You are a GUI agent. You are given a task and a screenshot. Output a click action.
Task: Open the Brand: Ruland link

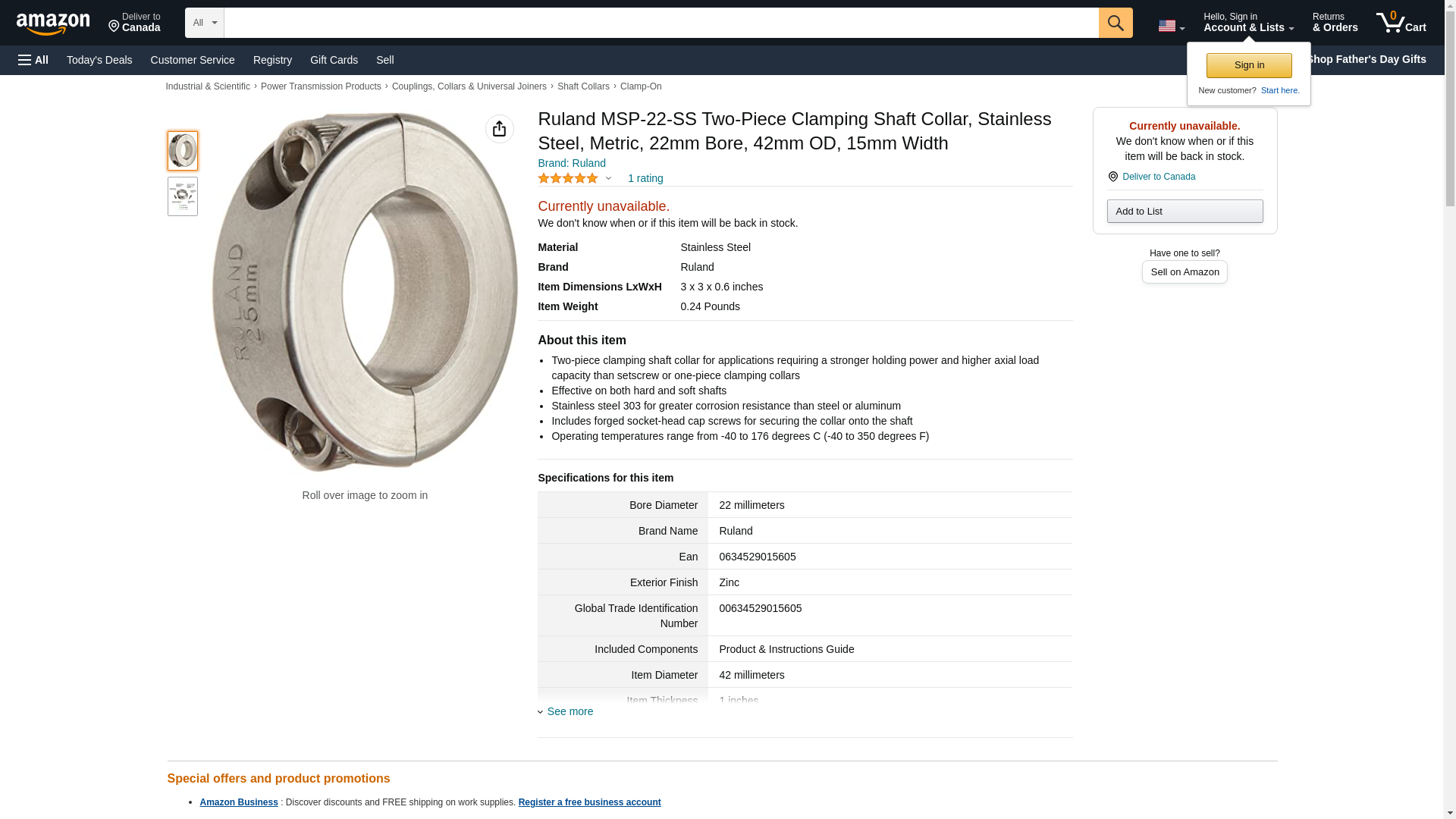click(571, 163)
